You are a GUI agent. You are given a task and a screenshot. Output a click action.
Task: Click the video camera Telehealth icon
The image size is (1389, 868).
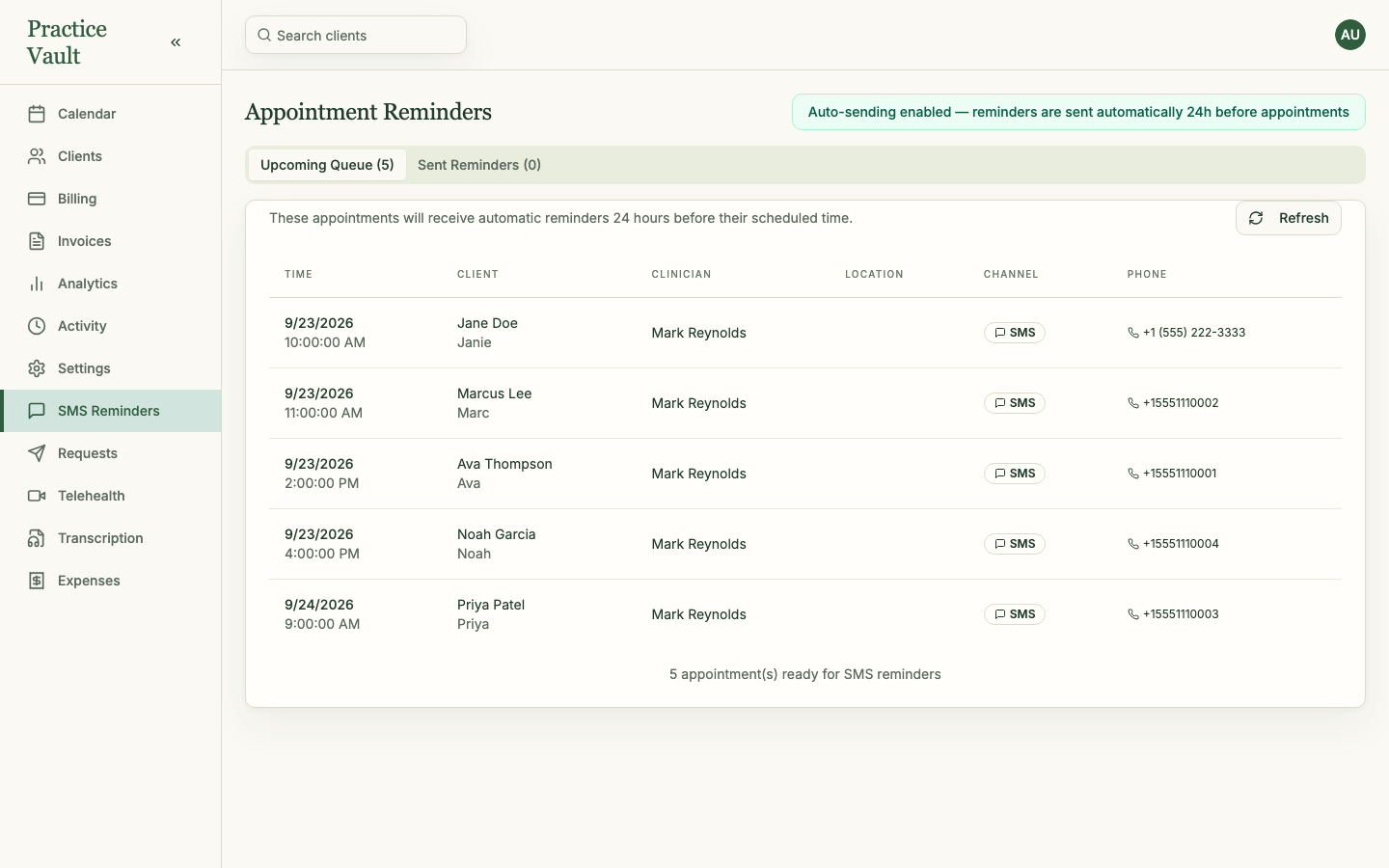(x=37, y=496)
